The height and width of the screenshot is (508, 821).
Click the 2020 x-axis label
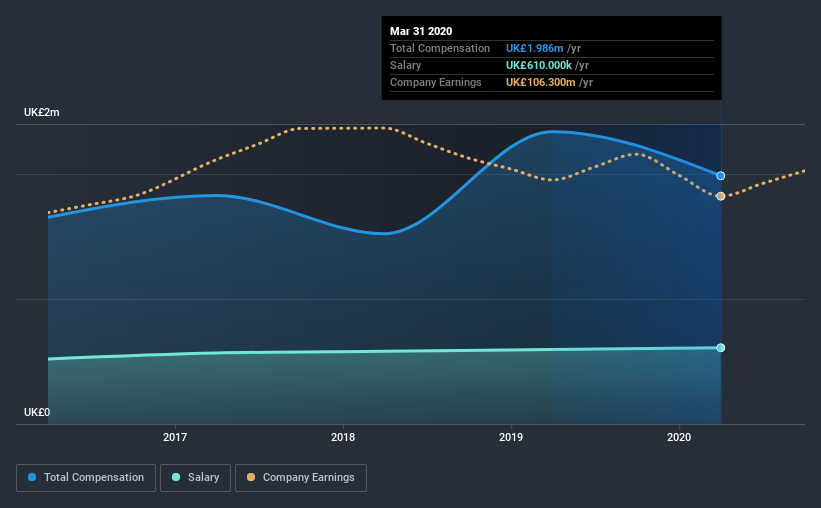coord(679,437)
